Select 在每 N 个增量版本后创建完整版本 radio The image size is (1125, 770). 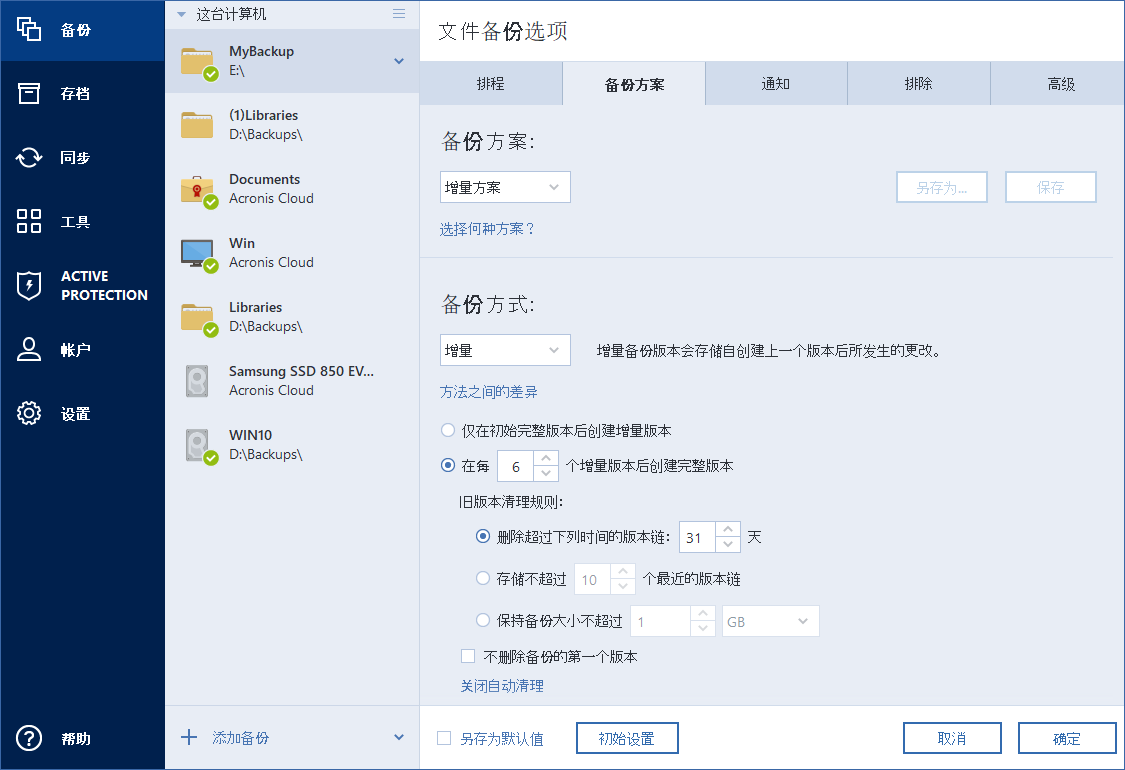pyautogui.click(x=448, y=466)
